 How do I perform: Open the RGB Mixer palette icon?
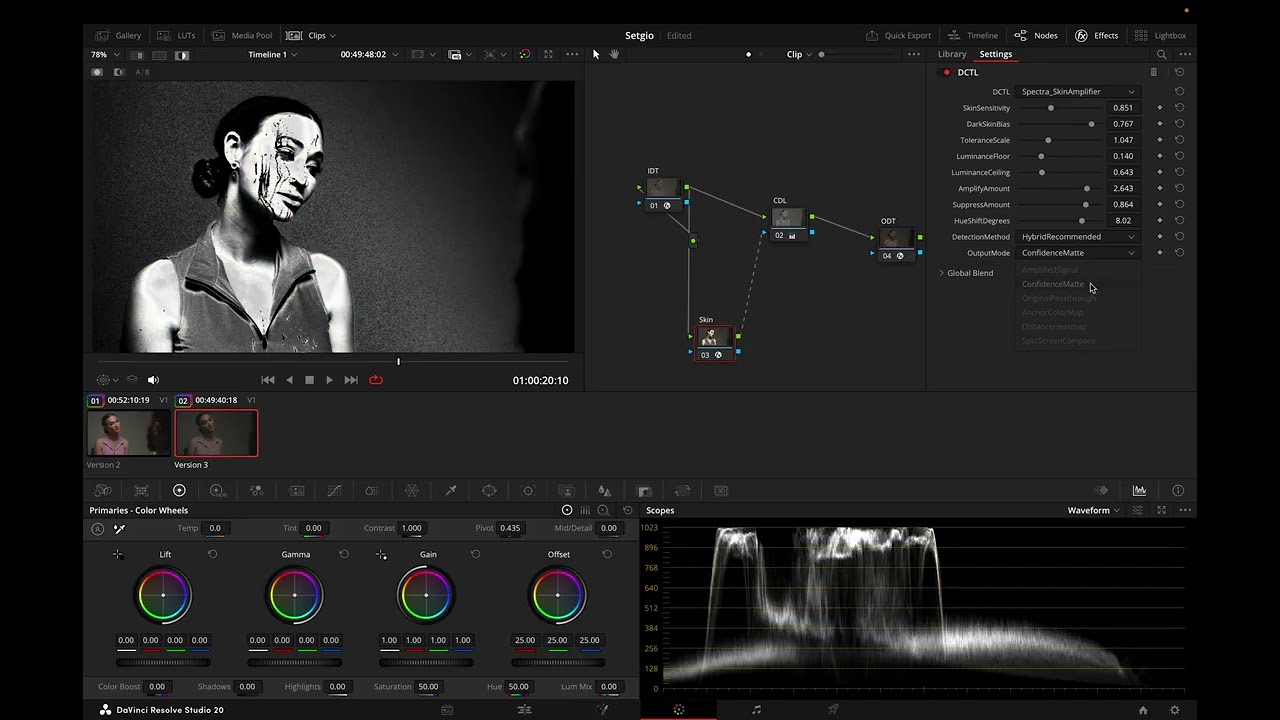[257, 491]
